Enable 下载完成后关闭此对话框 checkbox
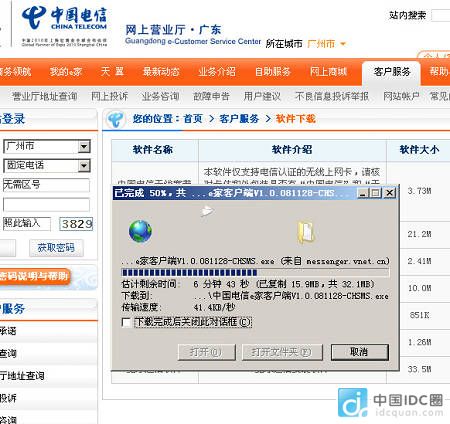 coord(126,323)
